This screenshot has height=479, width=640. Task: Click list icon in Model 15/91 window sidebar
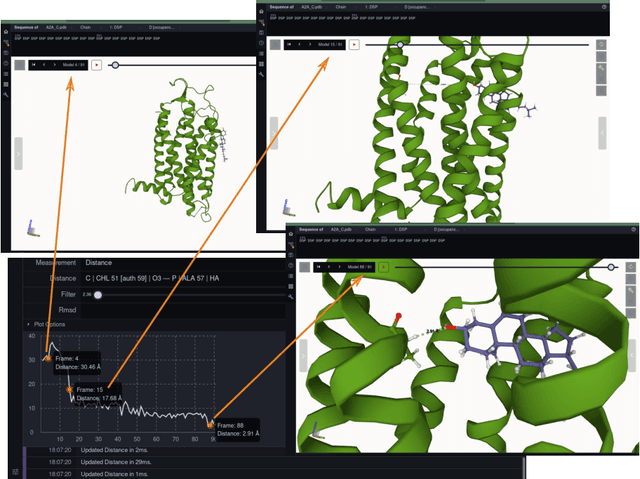point(261,53)
